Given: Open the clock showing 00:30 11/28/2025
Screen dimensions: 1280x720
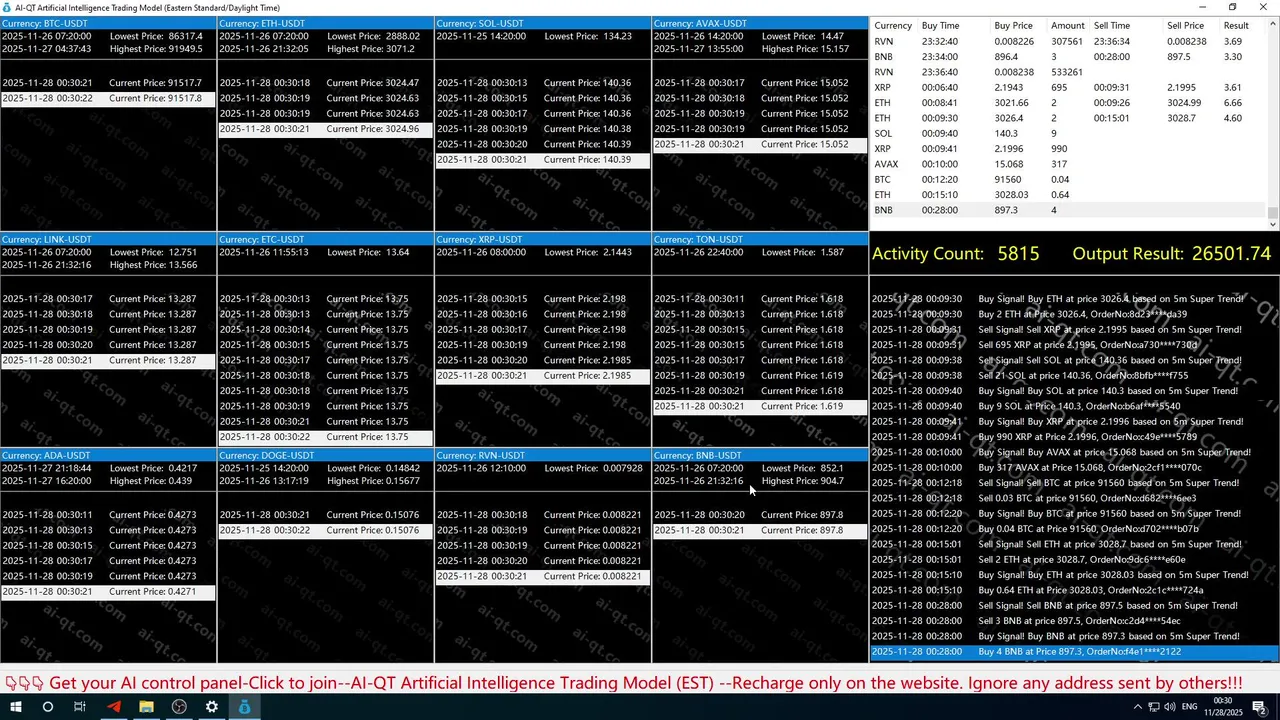Looking at the screenshot, I should (1223, 707).
